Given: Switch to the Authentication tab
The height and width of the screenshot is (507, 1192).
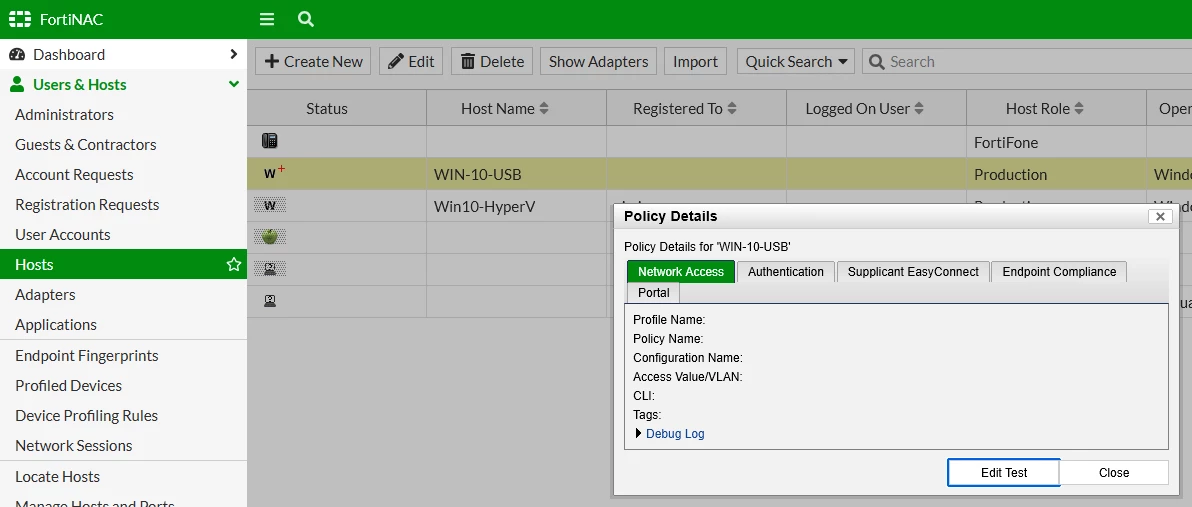Looking at the screenshot, I should click(786, 271).
